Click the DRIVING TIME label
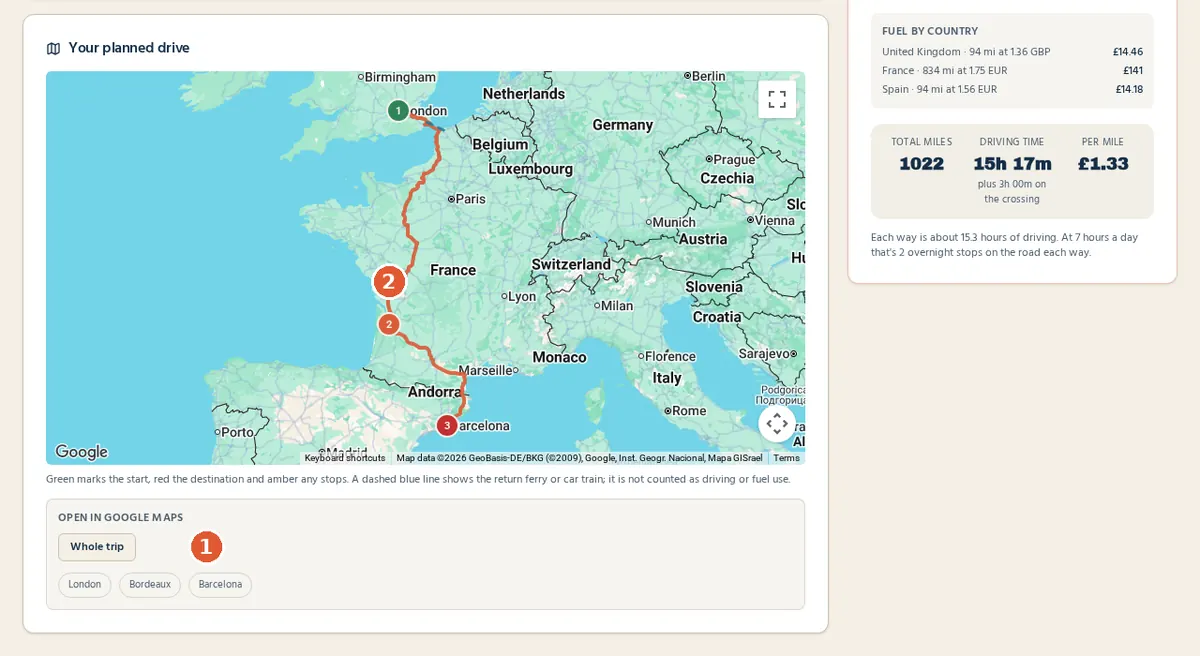The image size is (1200, 656). click(1012, 142)
